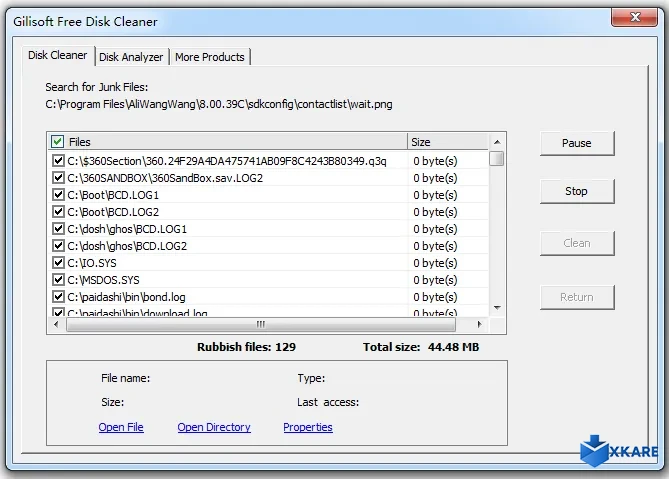Image resolution: width=669 pixels, height=479 pixels.
Task: Open the Open File link
Action: click(121, 427)
